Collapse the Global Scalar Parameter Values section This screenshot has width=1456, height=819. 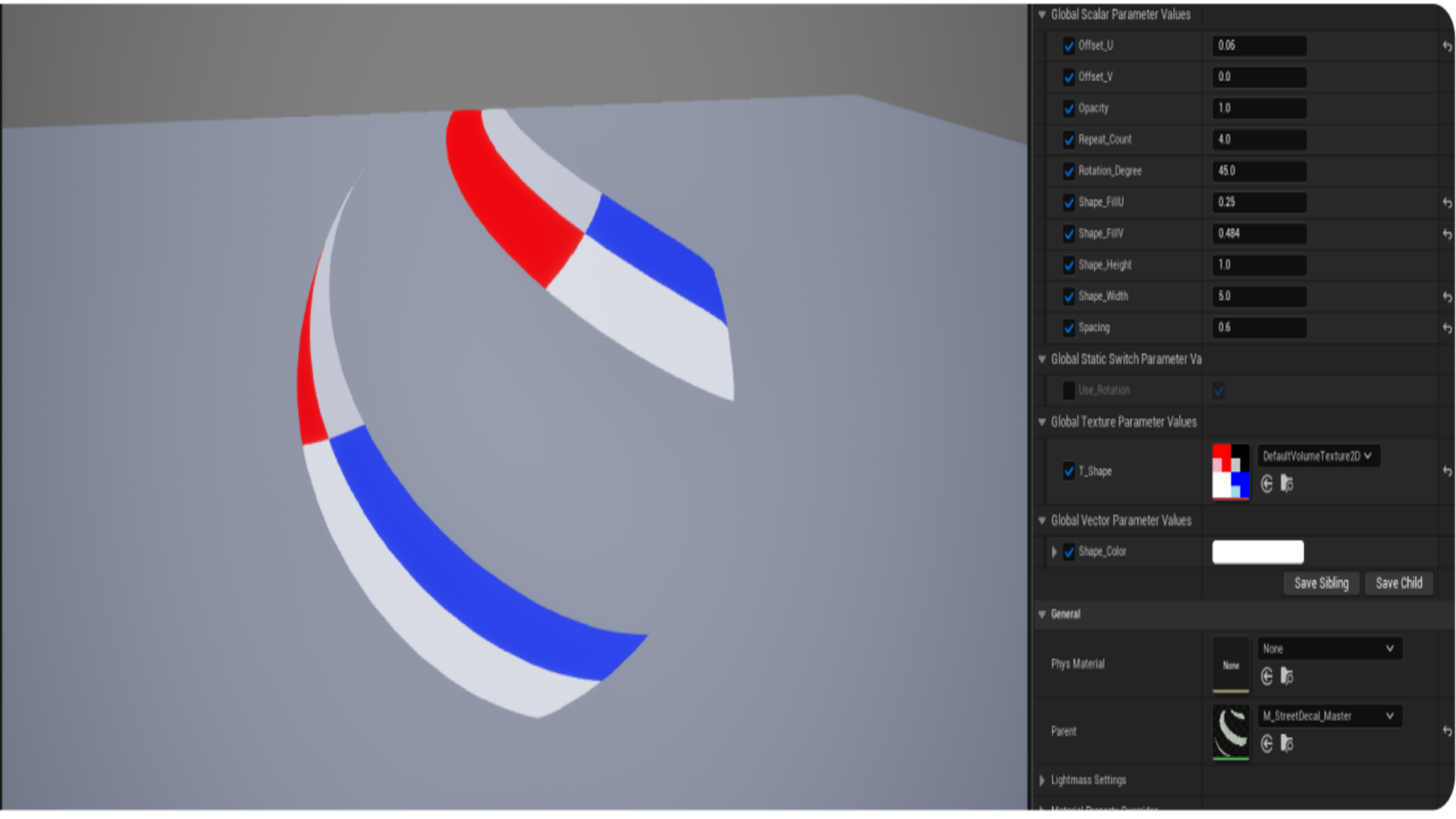1041,15
